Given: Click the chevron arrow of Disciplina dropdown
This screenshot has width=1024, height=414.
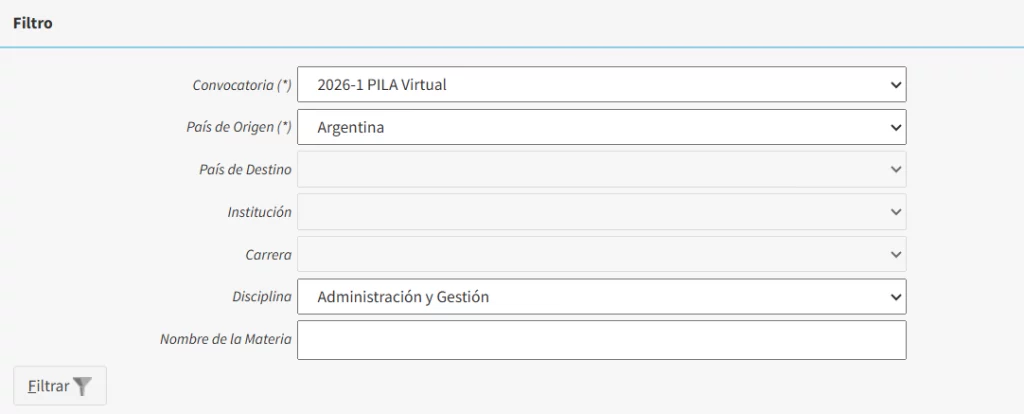Looking at the screenshot, I should (895, 297).
